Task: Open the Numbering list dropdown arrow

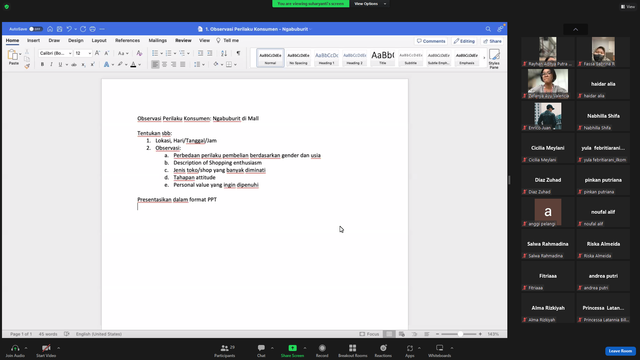Action: tap(175, 53)
